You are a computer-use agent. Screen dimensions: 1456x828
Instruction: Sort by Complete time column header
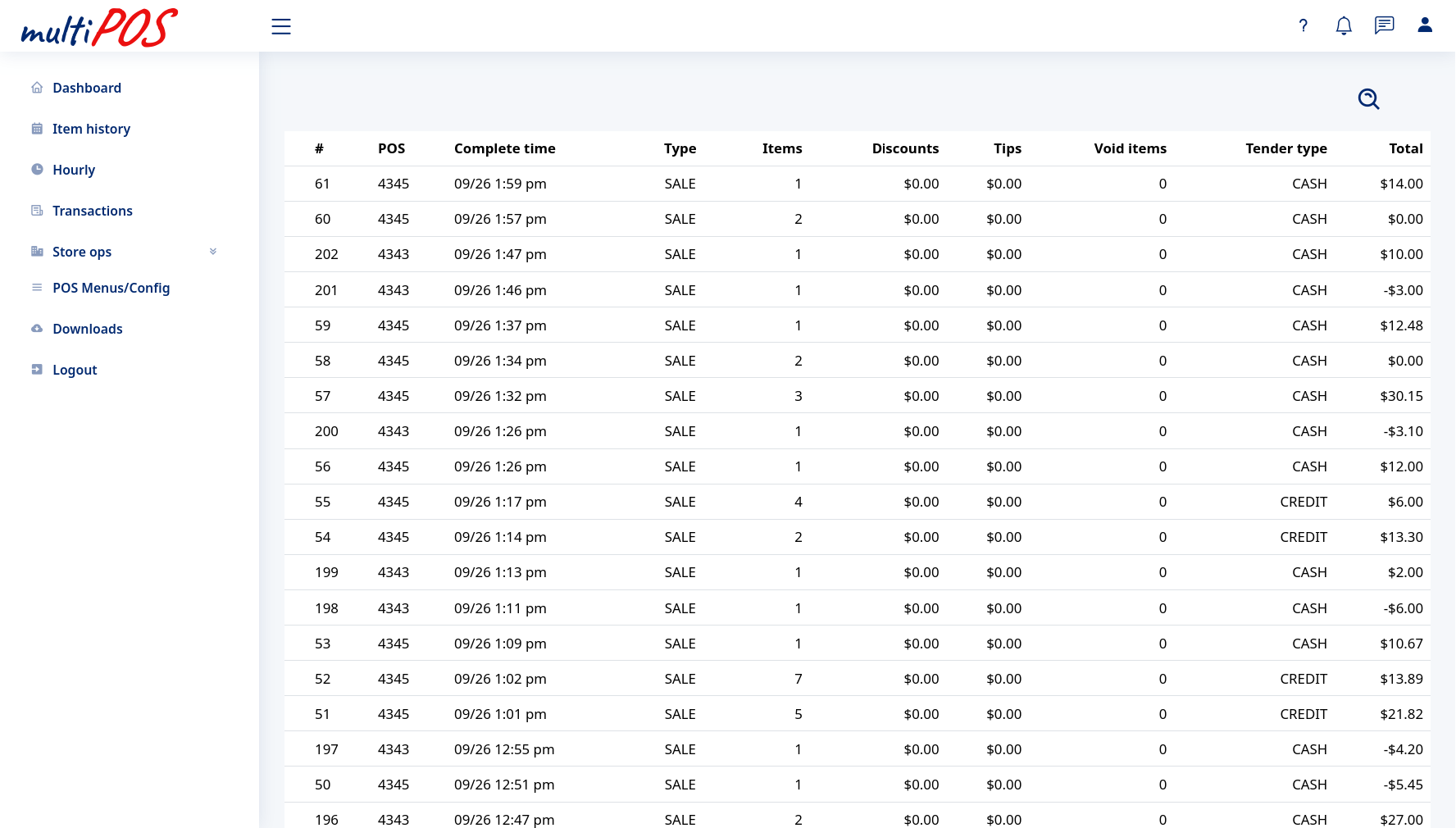(x=504, y=148)
